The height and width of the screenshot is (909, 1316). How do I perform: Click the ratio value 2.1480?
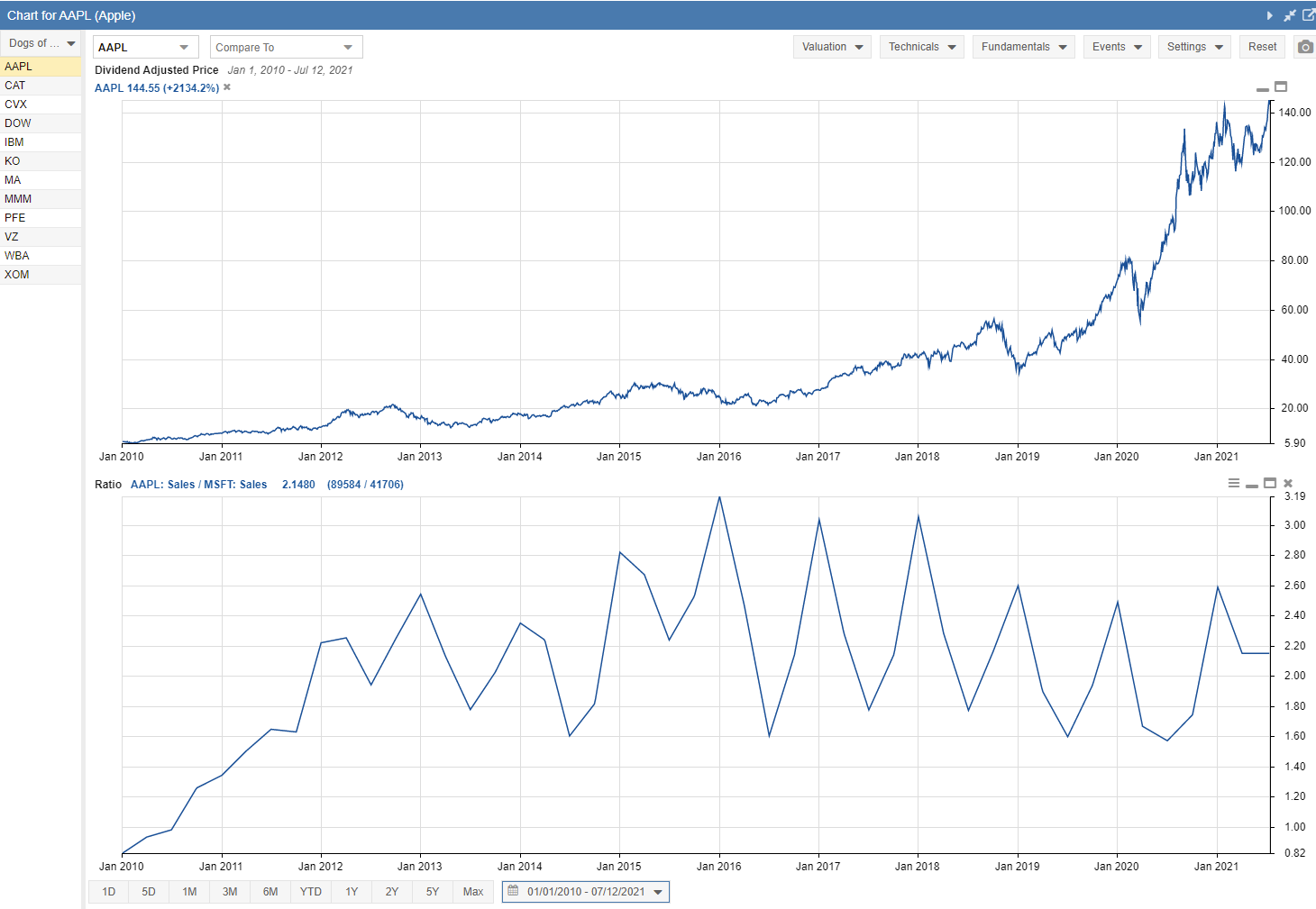pos(298,485)
